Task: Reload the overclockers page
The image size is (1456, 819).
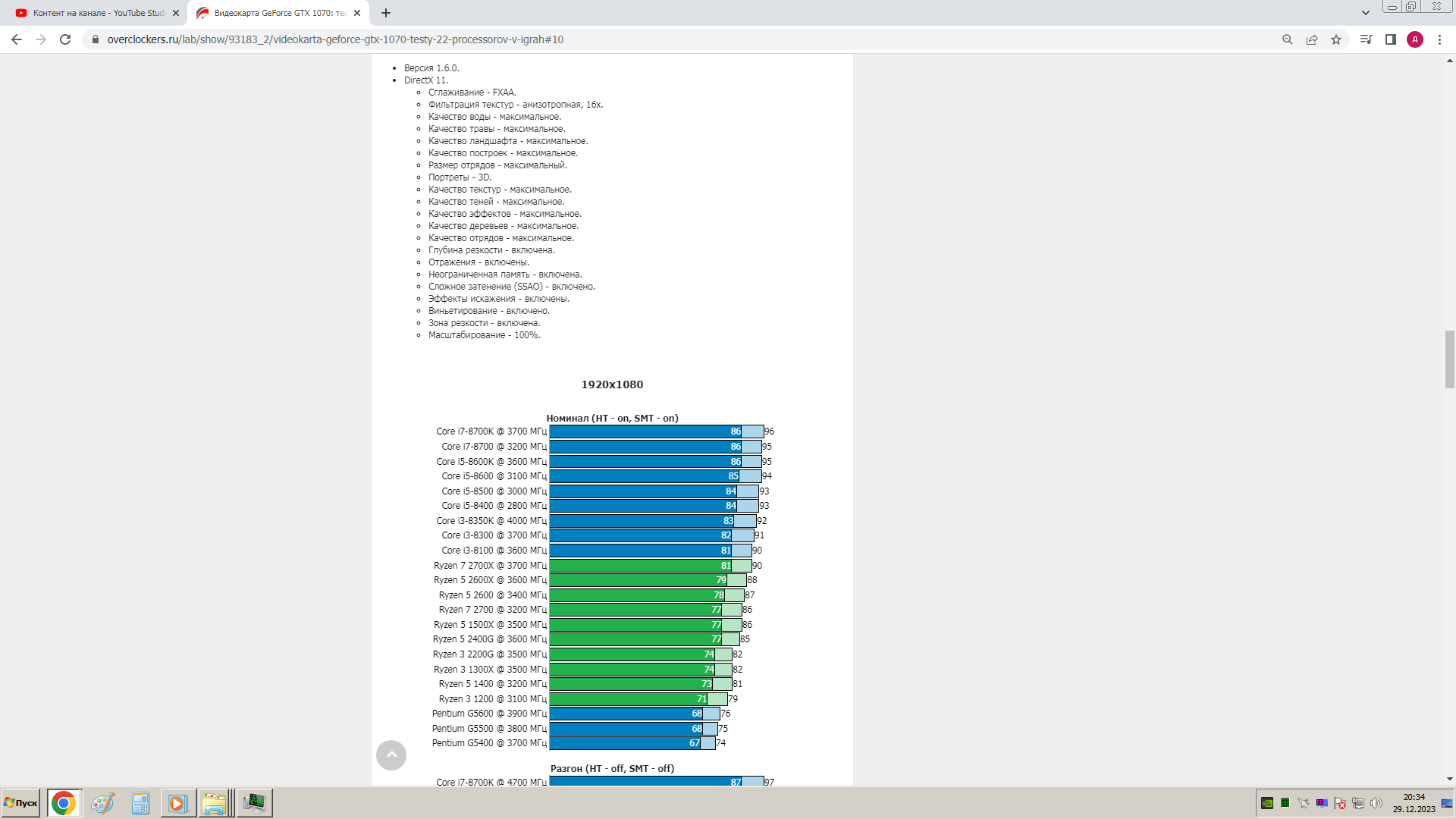Action: coord(65,39)
